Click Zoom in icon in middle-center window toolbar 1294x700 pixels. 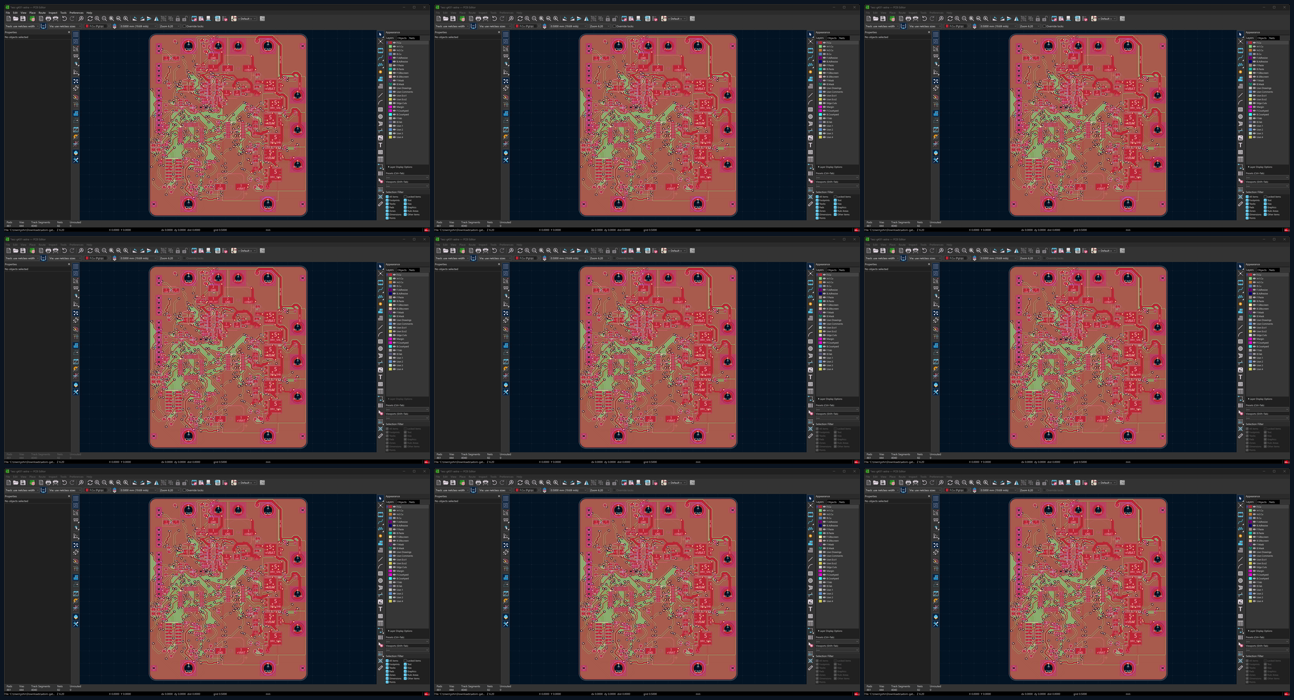tap(527, 251)
